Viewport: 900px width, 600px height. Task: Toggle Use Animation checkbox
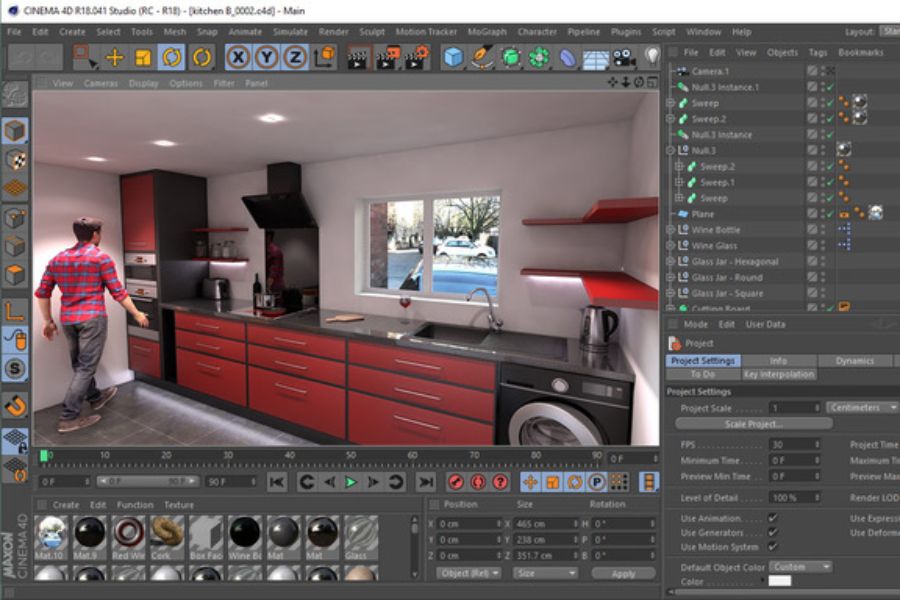(x=773, y=518)
